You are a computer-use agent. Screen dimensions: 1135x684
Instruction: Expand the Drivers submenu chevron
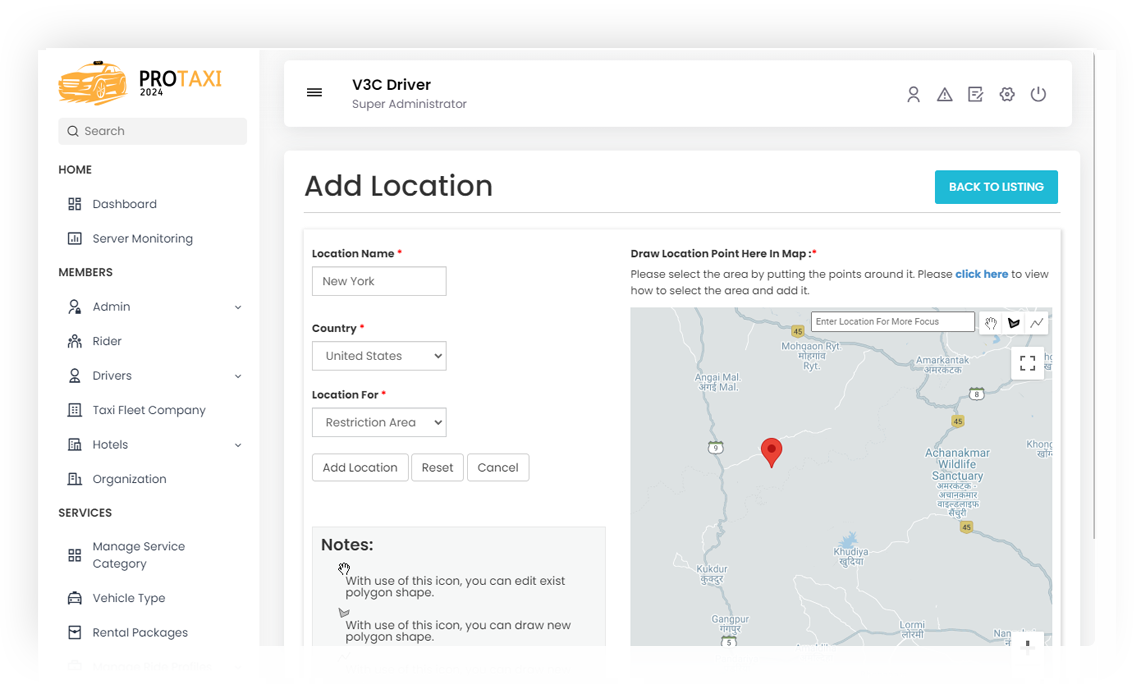coord(238,376)
